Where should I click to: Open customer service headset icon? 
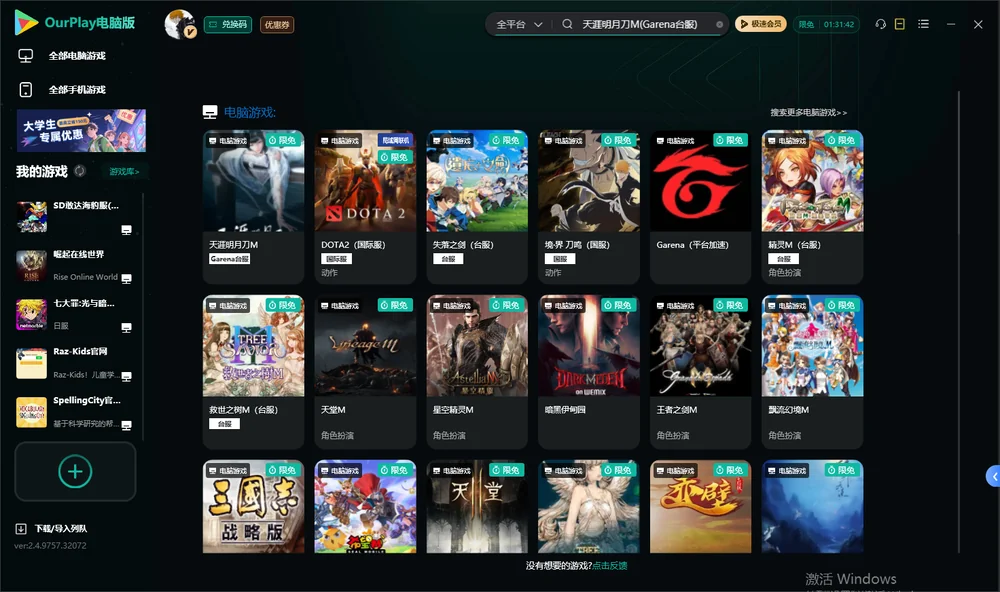(x=880, y=24)
